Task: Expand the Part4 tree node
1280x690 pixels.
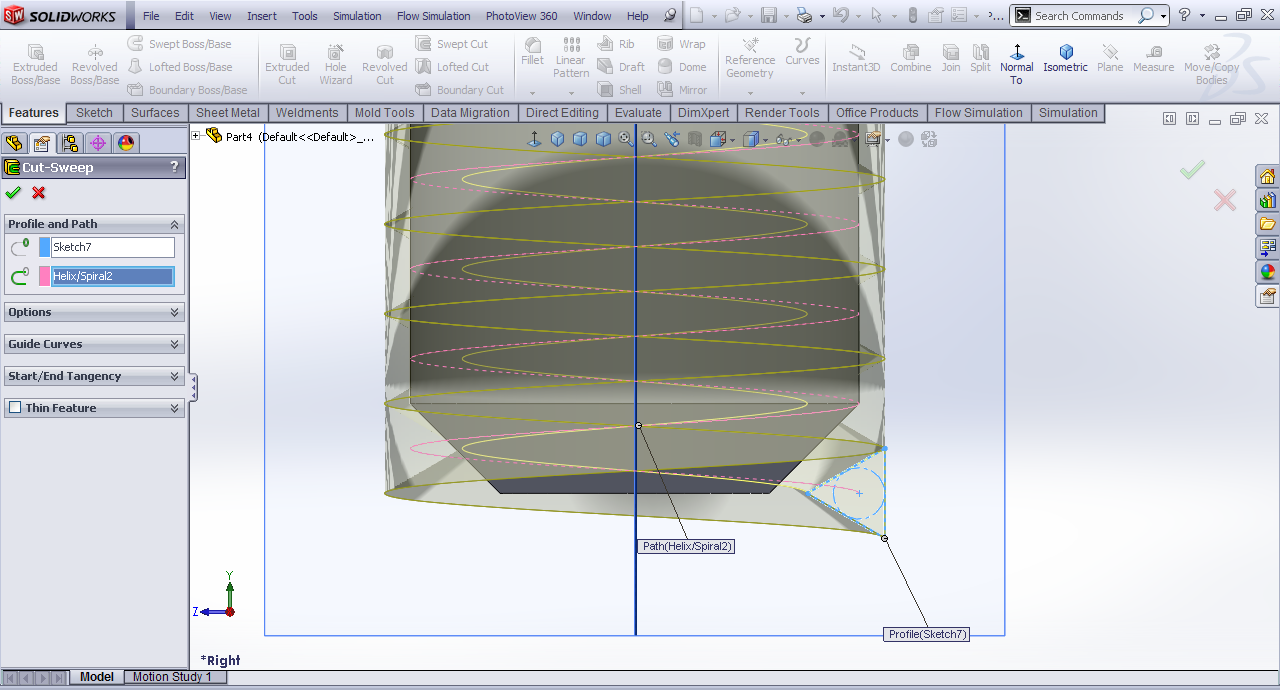Action: coord(196,136)
